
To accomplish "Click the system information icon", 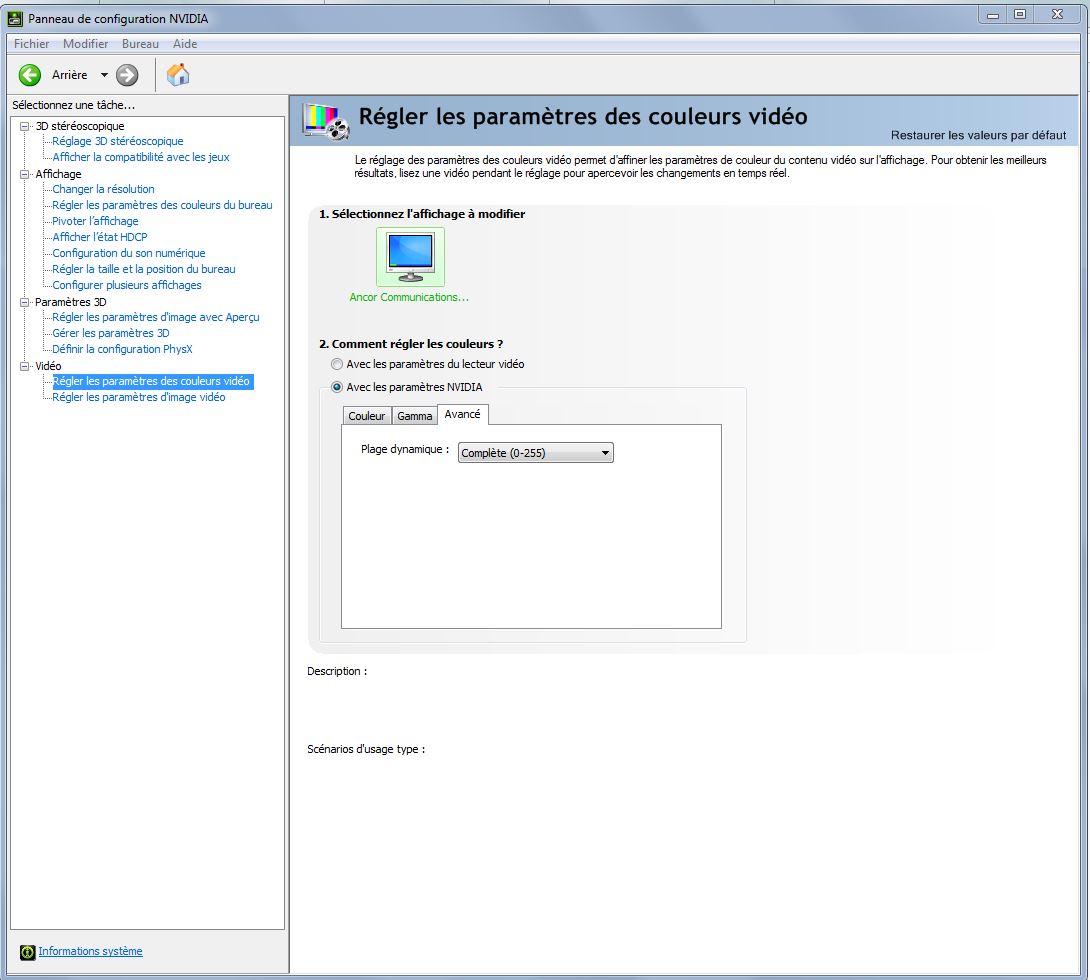I will point(28,952).
